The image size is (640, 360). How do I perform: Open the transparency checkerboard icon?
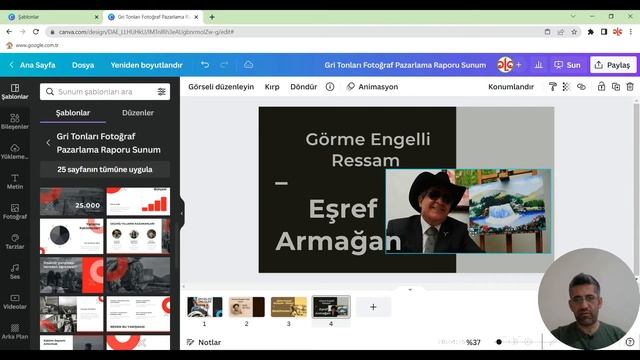tap(566, 87)
